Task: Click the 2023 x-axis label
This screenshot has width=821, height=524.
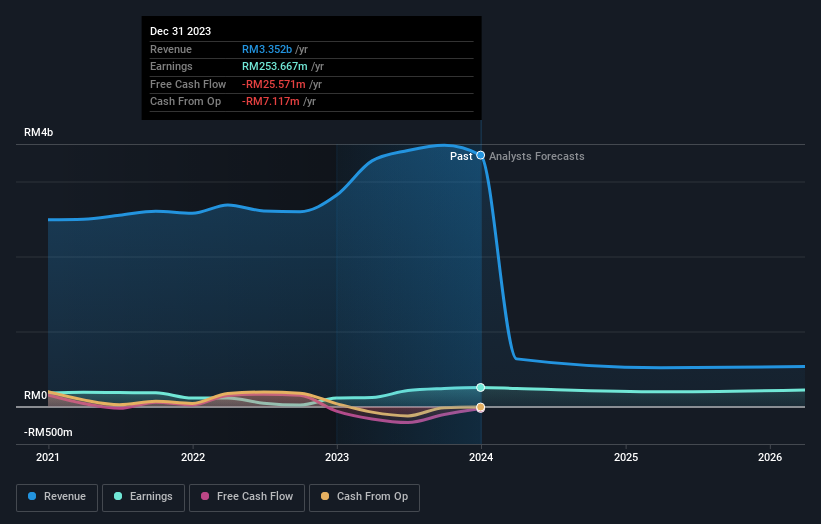Action: click(x=337, y=457)
